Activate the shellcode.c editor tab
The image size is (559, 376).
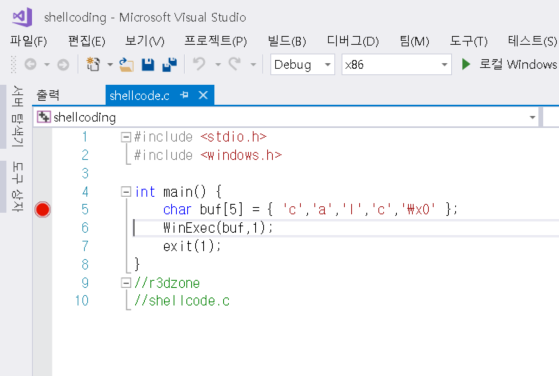(139, 96)
